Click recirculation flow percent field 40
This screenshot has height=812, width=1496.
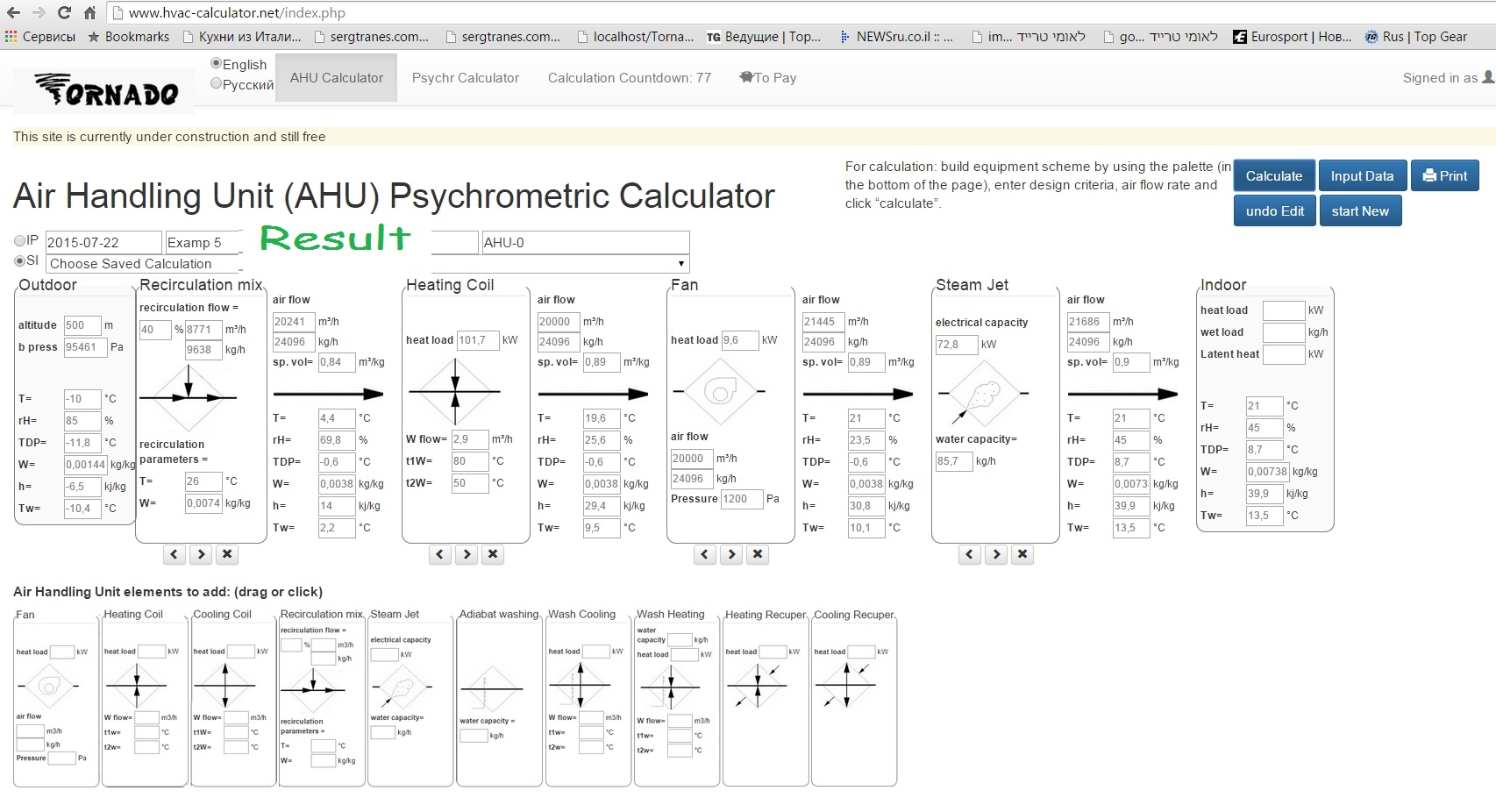point(155,329)
